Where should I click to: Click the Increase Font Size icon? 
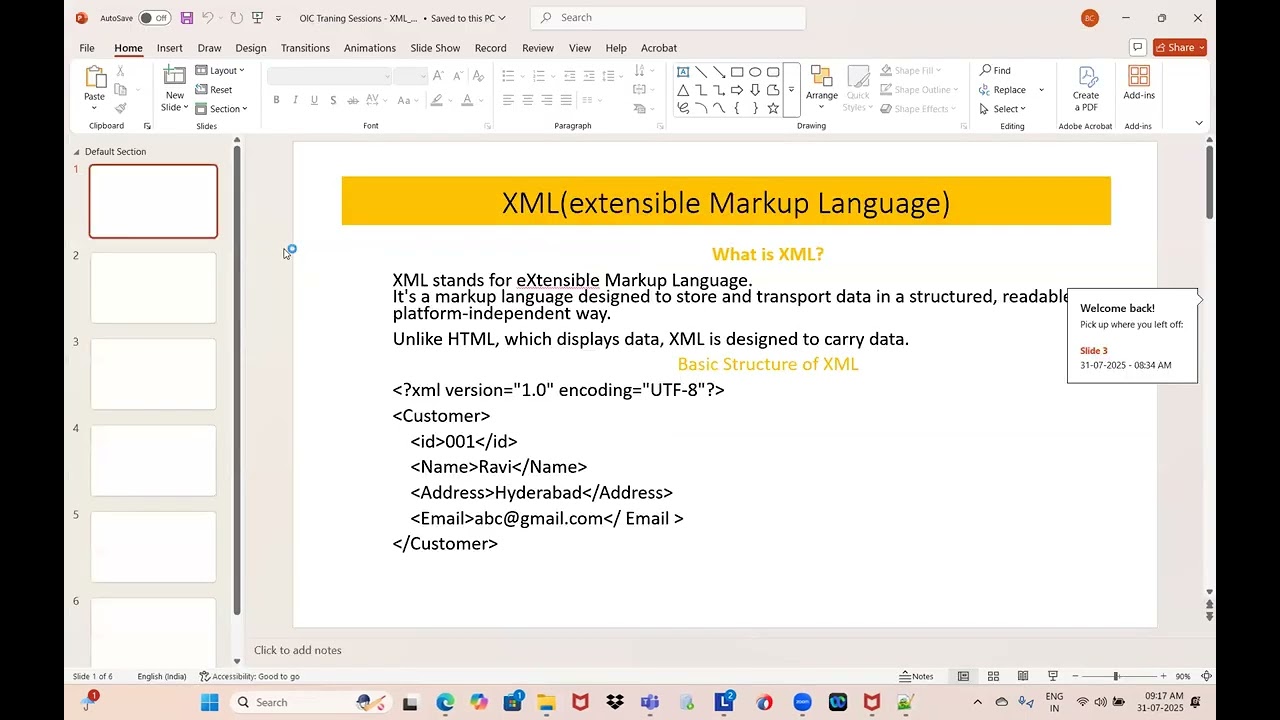coord(440,76)
